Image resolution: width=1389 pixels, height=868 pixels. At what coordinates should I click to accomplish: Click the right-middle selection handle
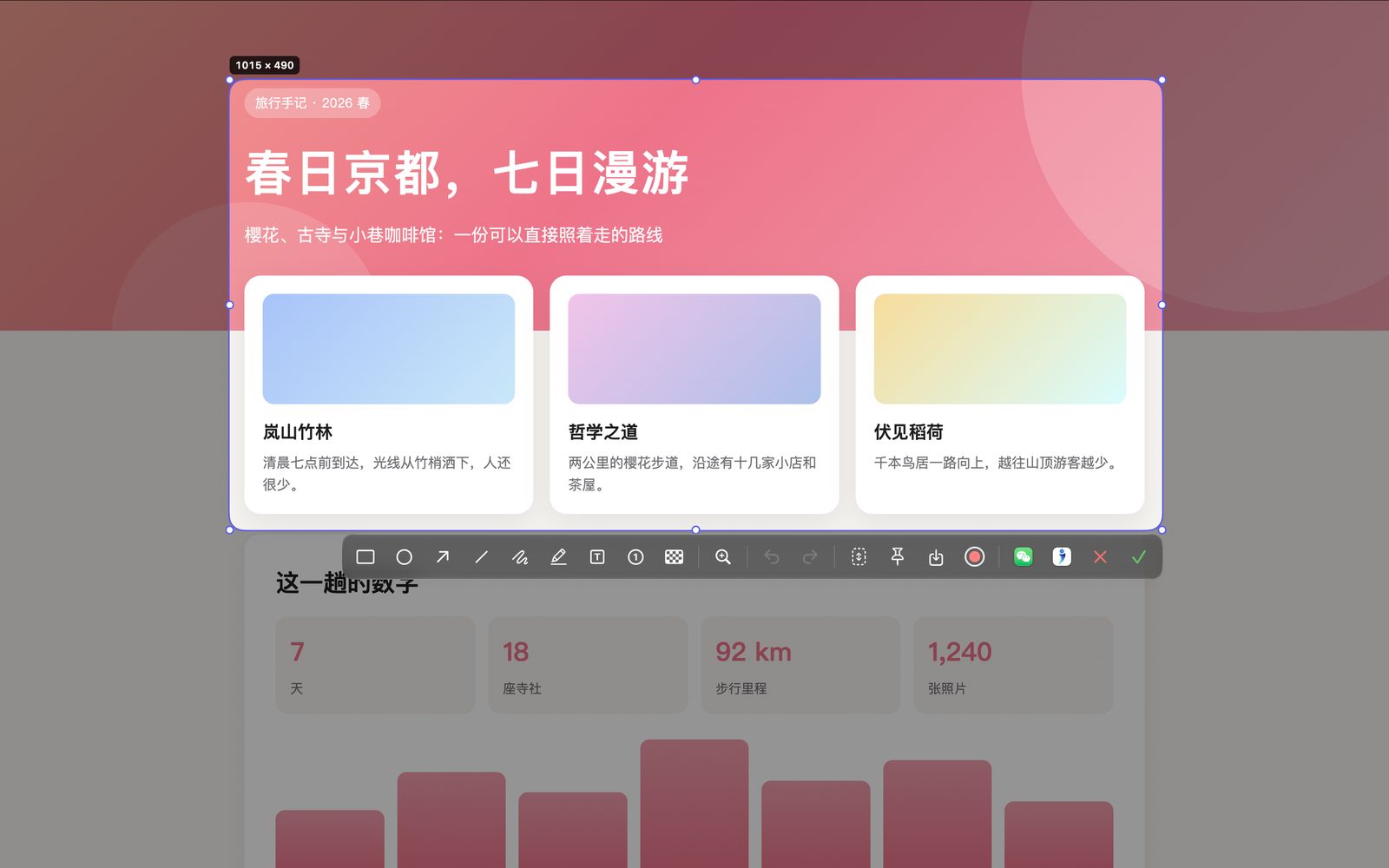(1162, 305)
